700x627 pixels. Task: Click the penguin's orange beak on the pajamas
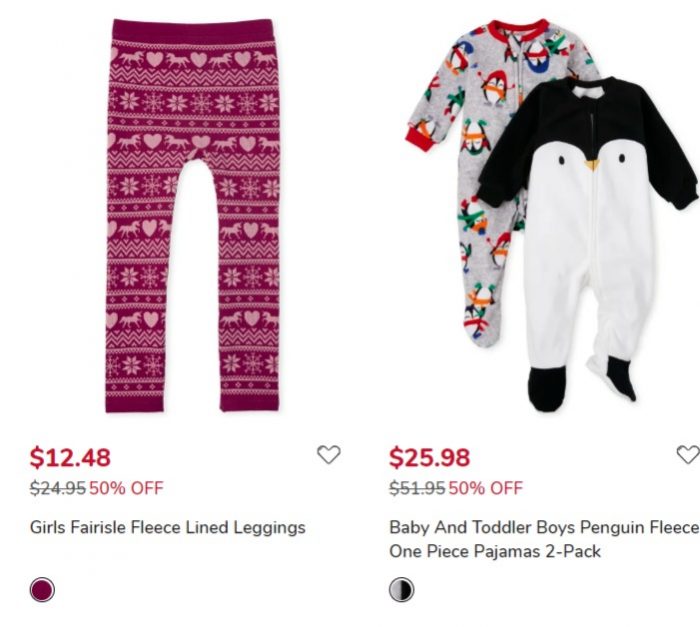[593, 163]
